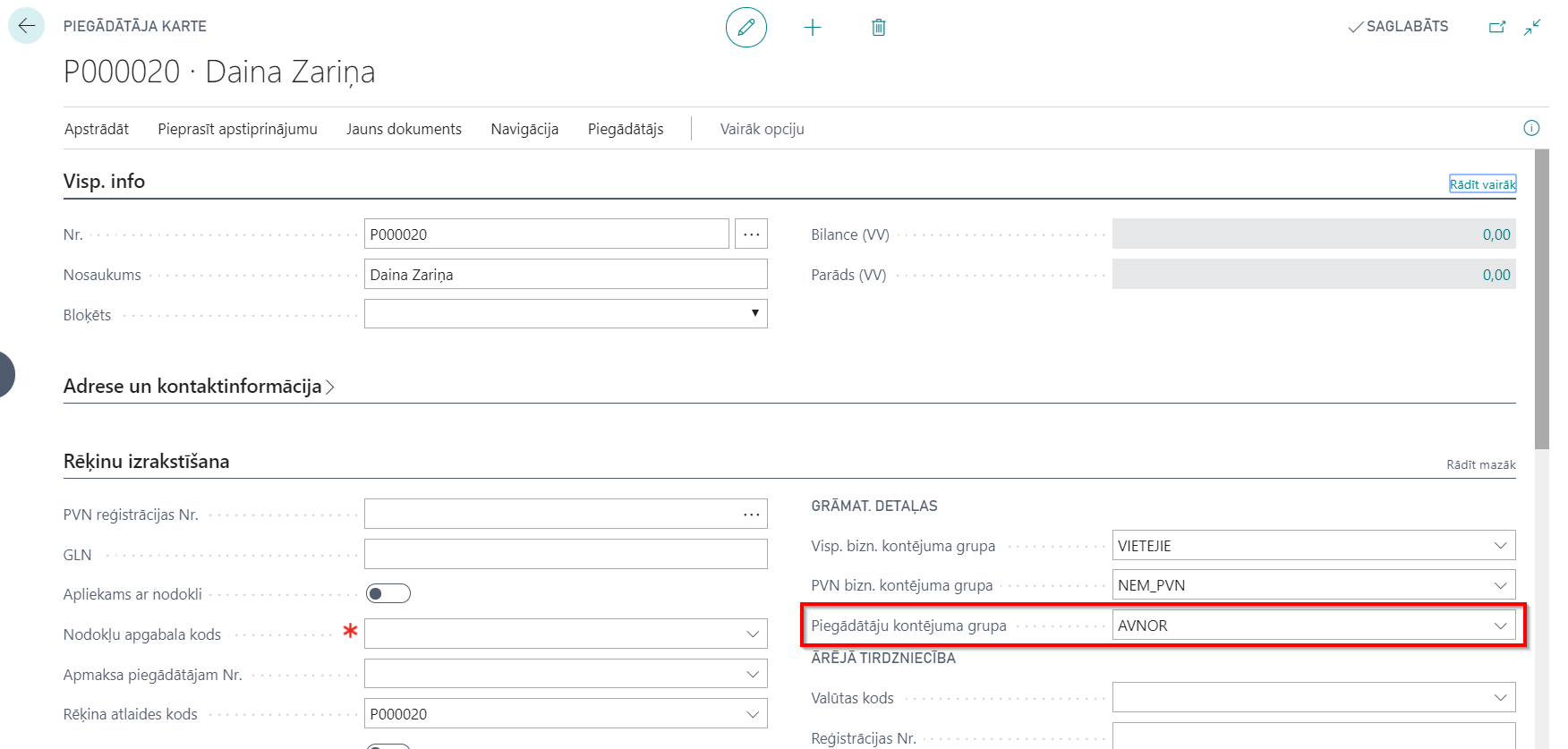The height and width of the screenshot is (749, 1568).
Task: Click the GLN input field
Action: 566,554
